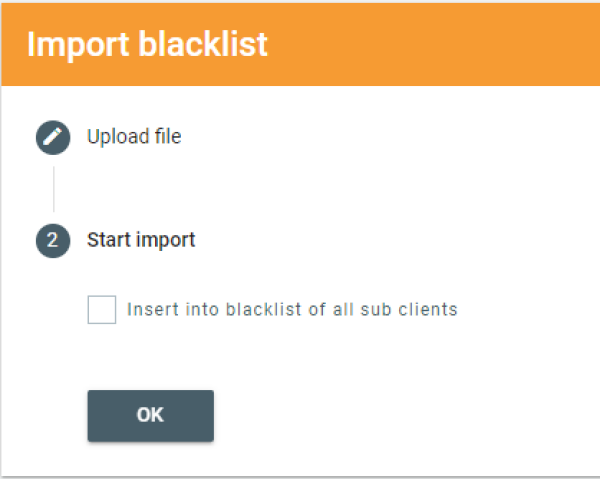
Task: Click the connector line between steps
Action: click(x=54, y=189)
